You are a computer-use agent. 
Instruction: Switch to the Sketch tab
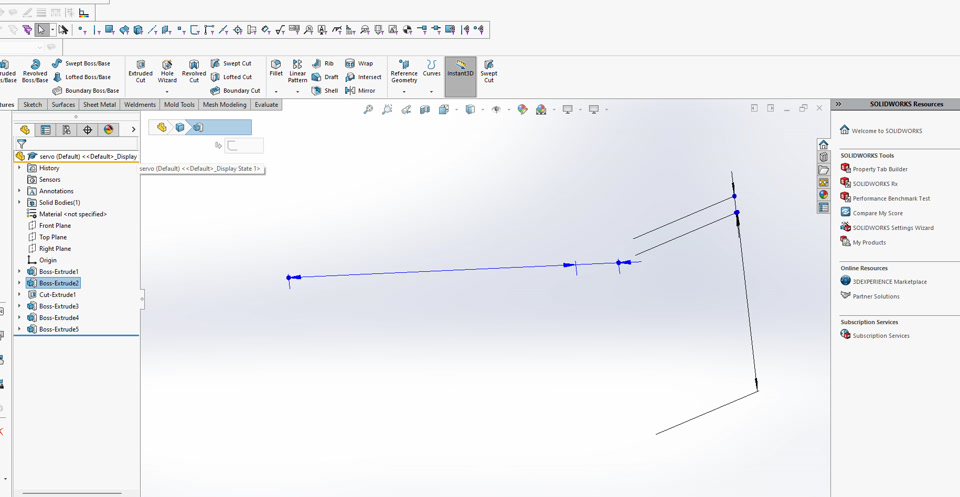32,105
